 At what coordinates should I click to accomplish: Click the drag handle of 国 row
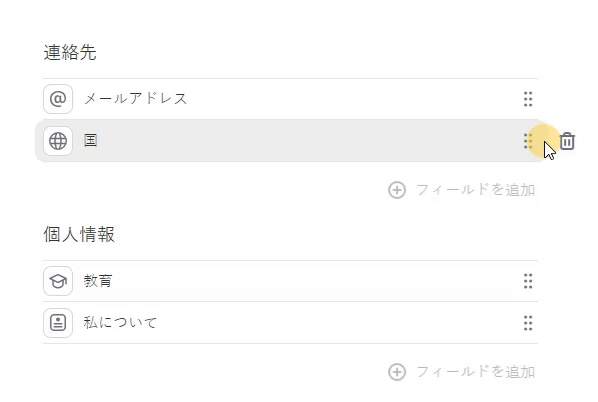[x=528, y=141]
